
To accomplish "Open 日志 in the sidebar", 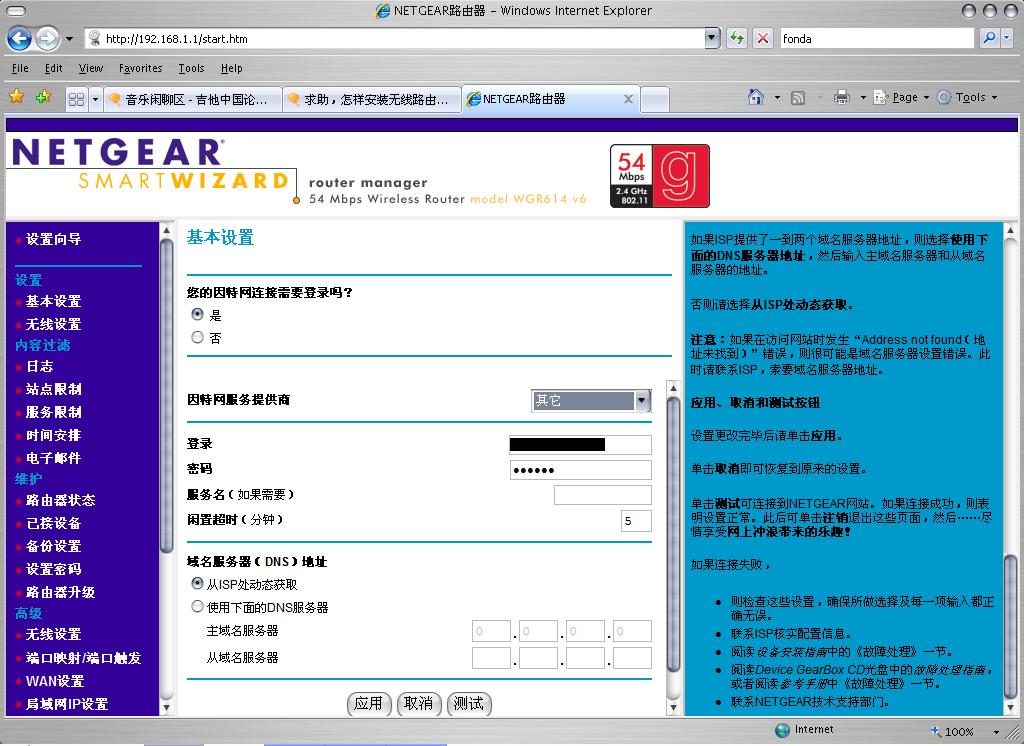I will [40, 366].
